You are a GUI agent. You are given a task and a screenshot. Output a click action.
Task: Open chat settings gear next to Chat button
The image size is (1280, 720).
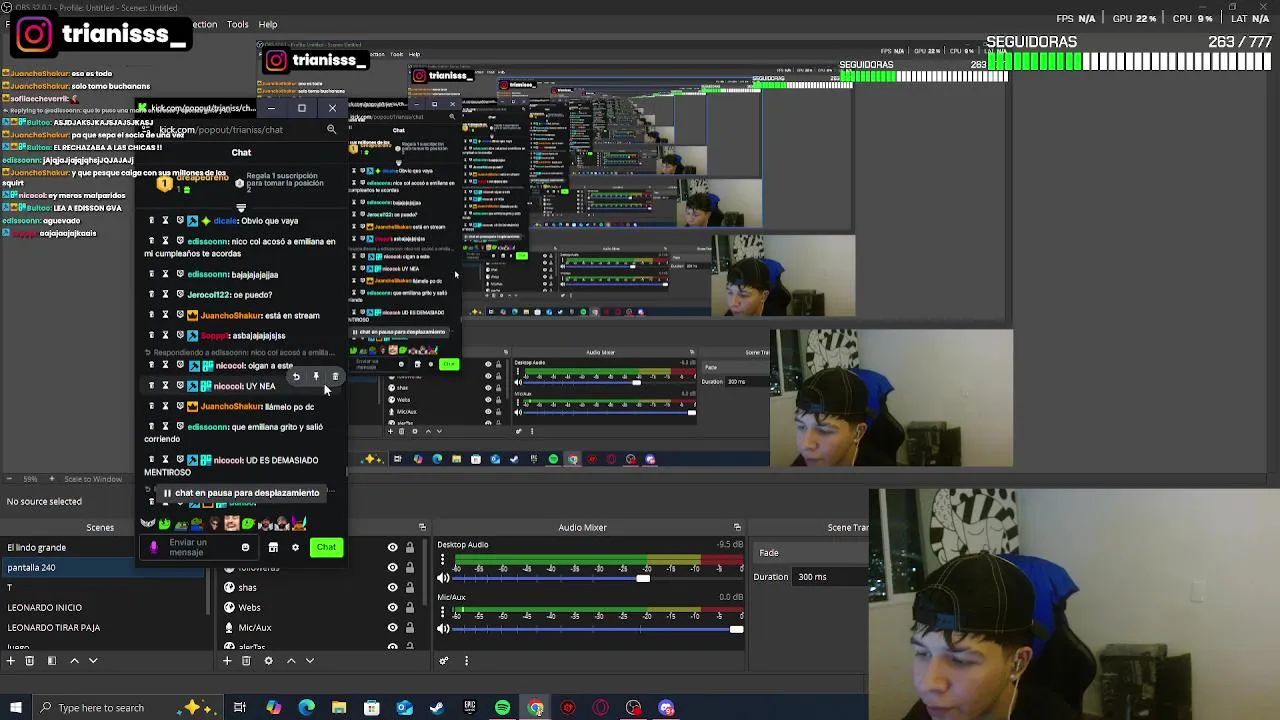pyautogui.click(x=295, y=547)
